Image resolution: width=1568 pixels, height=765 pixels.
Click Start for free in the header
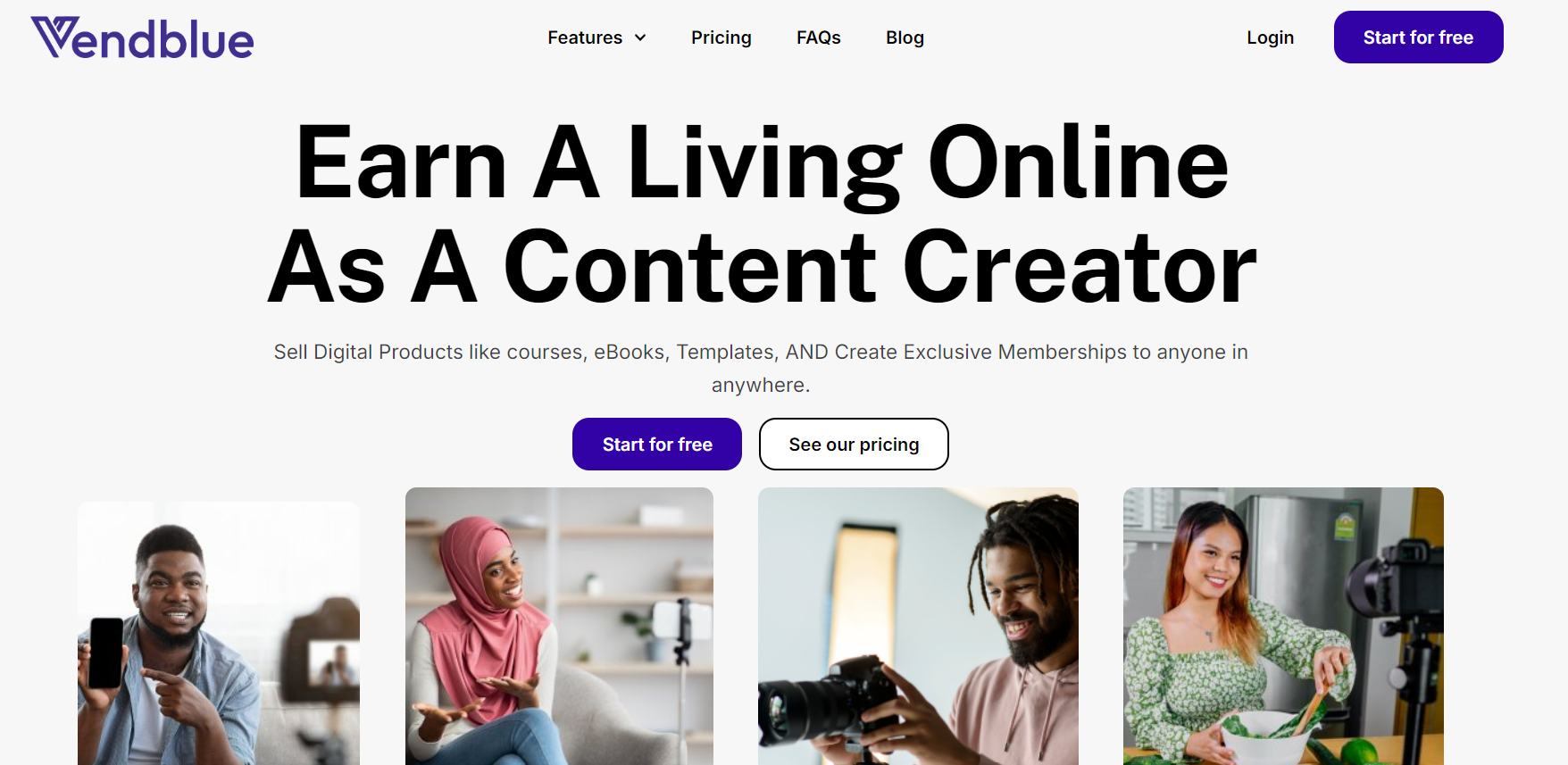1418,37
